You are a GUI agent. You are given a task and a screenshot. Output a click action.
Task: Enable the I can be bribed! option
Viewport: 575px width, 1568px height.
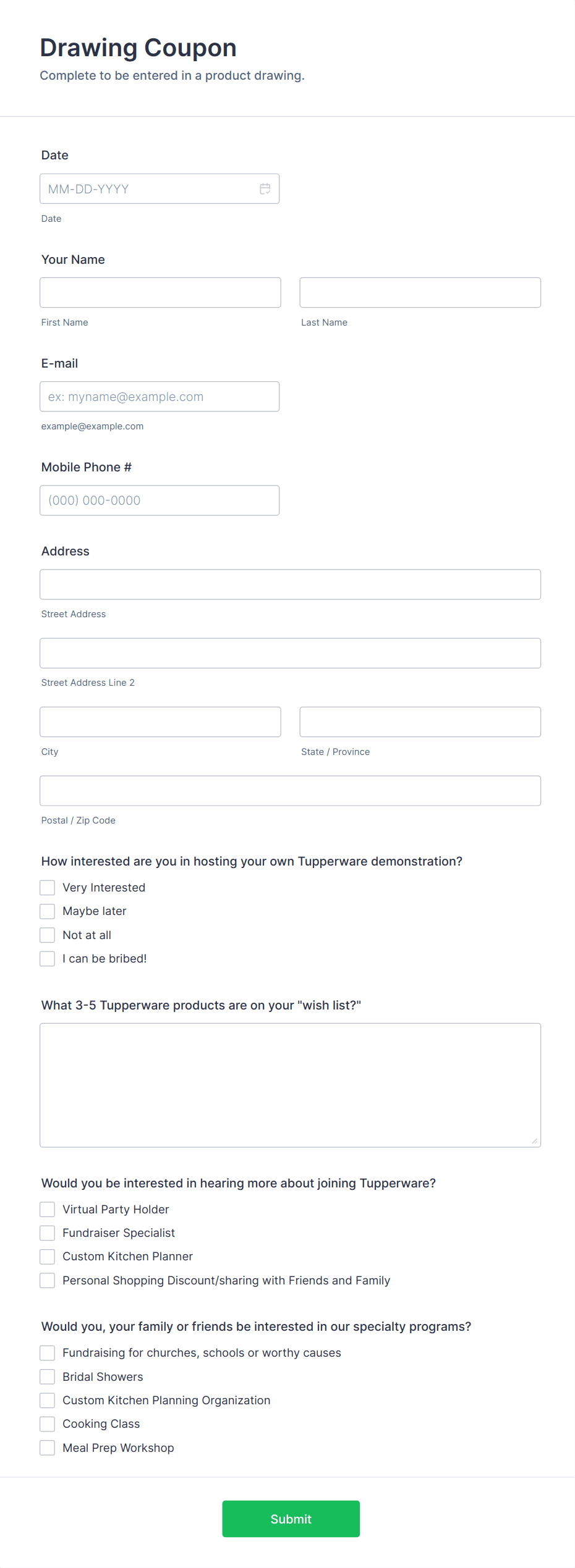pos(47,958)
